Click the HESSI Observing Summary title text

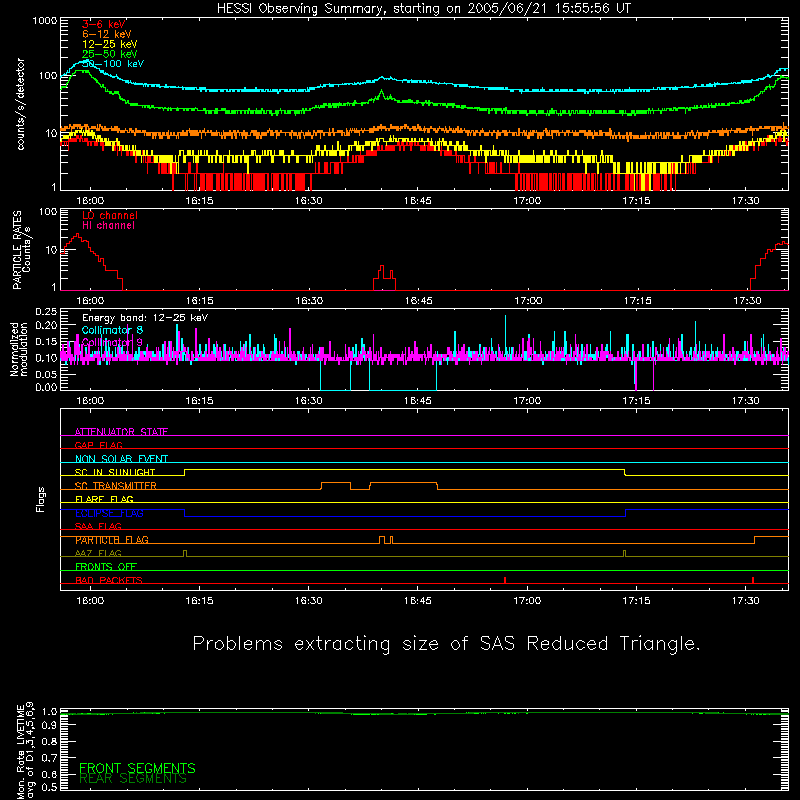click(424, 9)
